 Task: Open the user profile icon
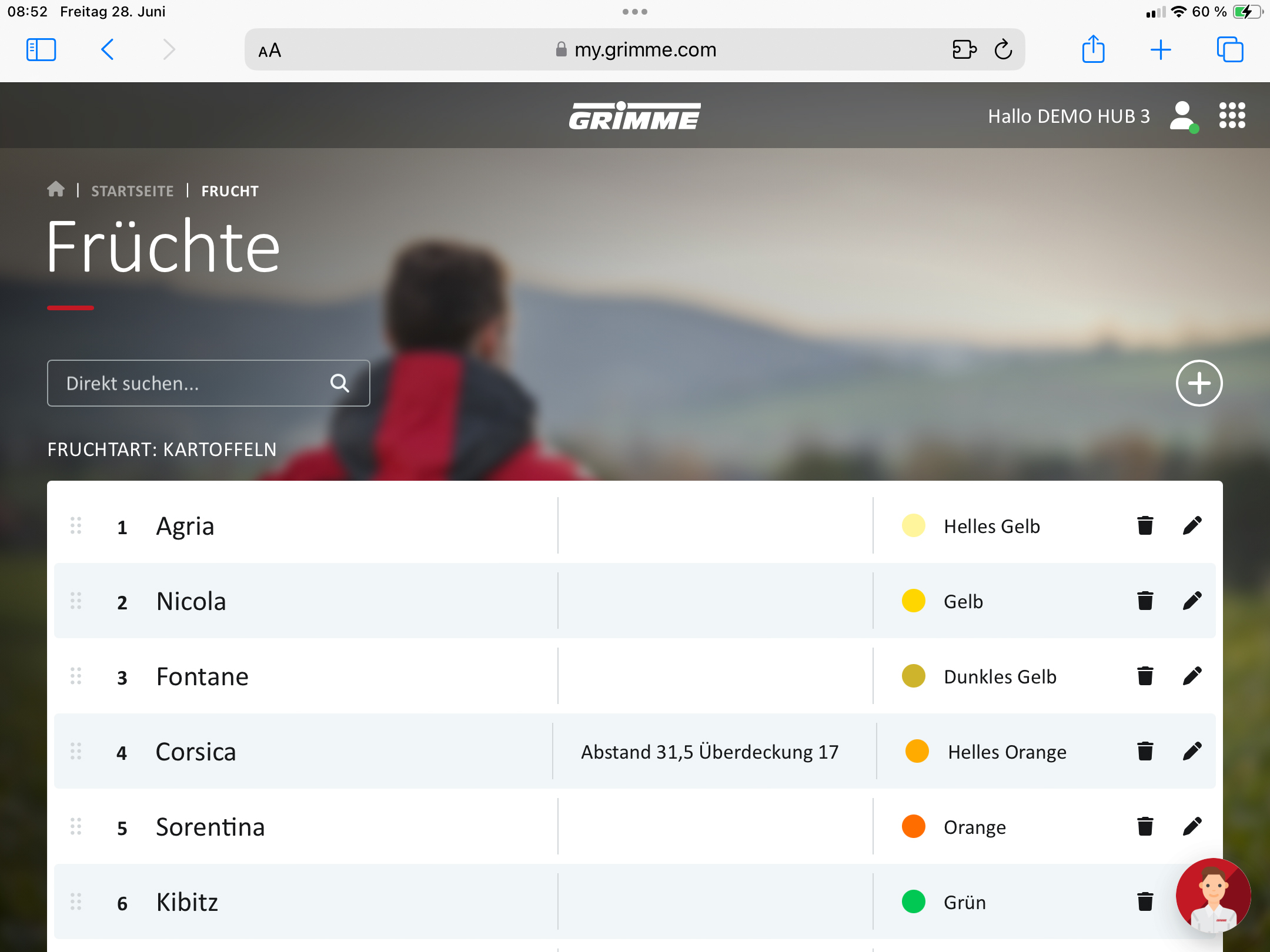(1182, 116)
